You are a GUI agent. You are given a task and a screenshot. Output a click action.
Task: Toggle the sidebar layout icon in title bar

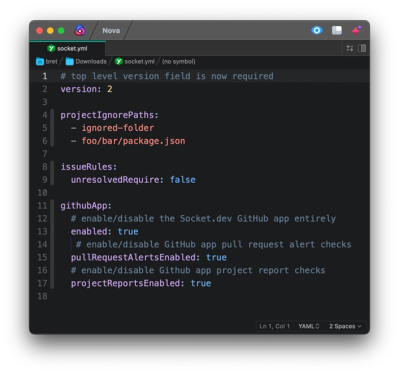click(337, 30)
